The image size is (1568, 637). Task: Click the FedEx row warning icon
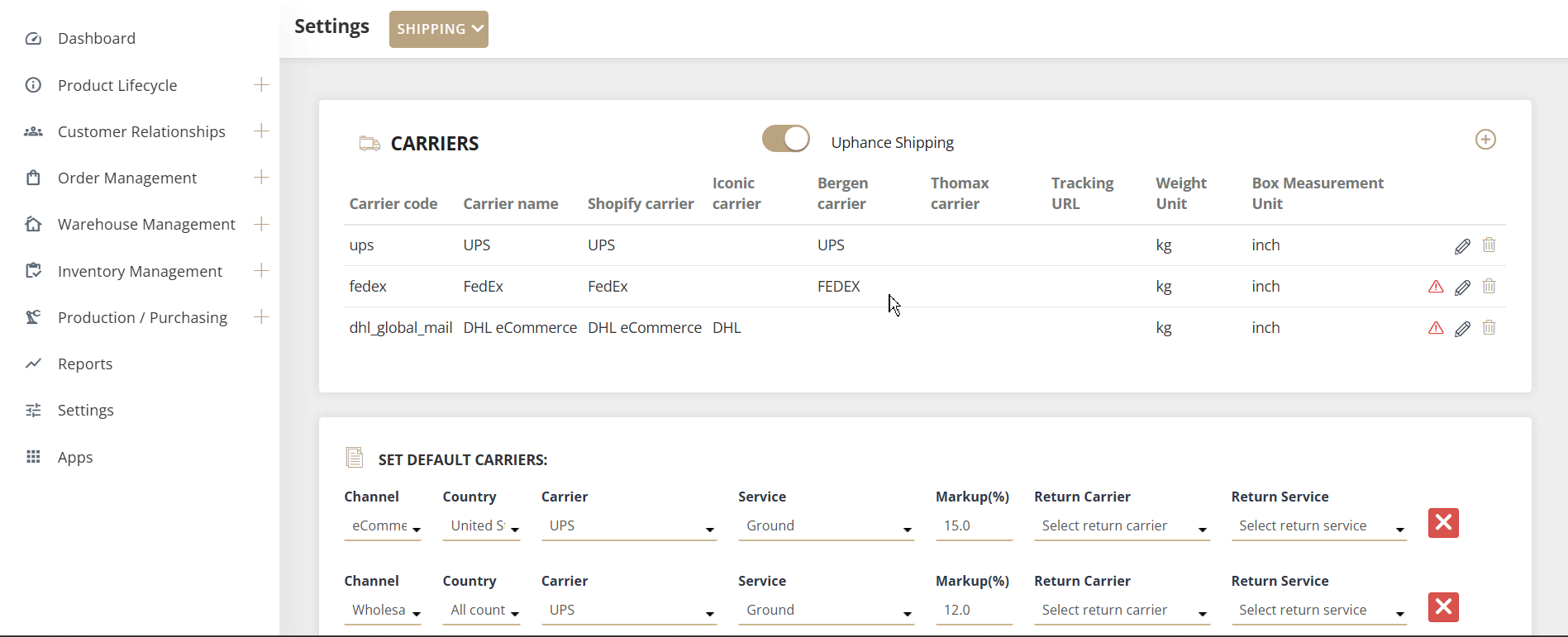coord(1436,287)
